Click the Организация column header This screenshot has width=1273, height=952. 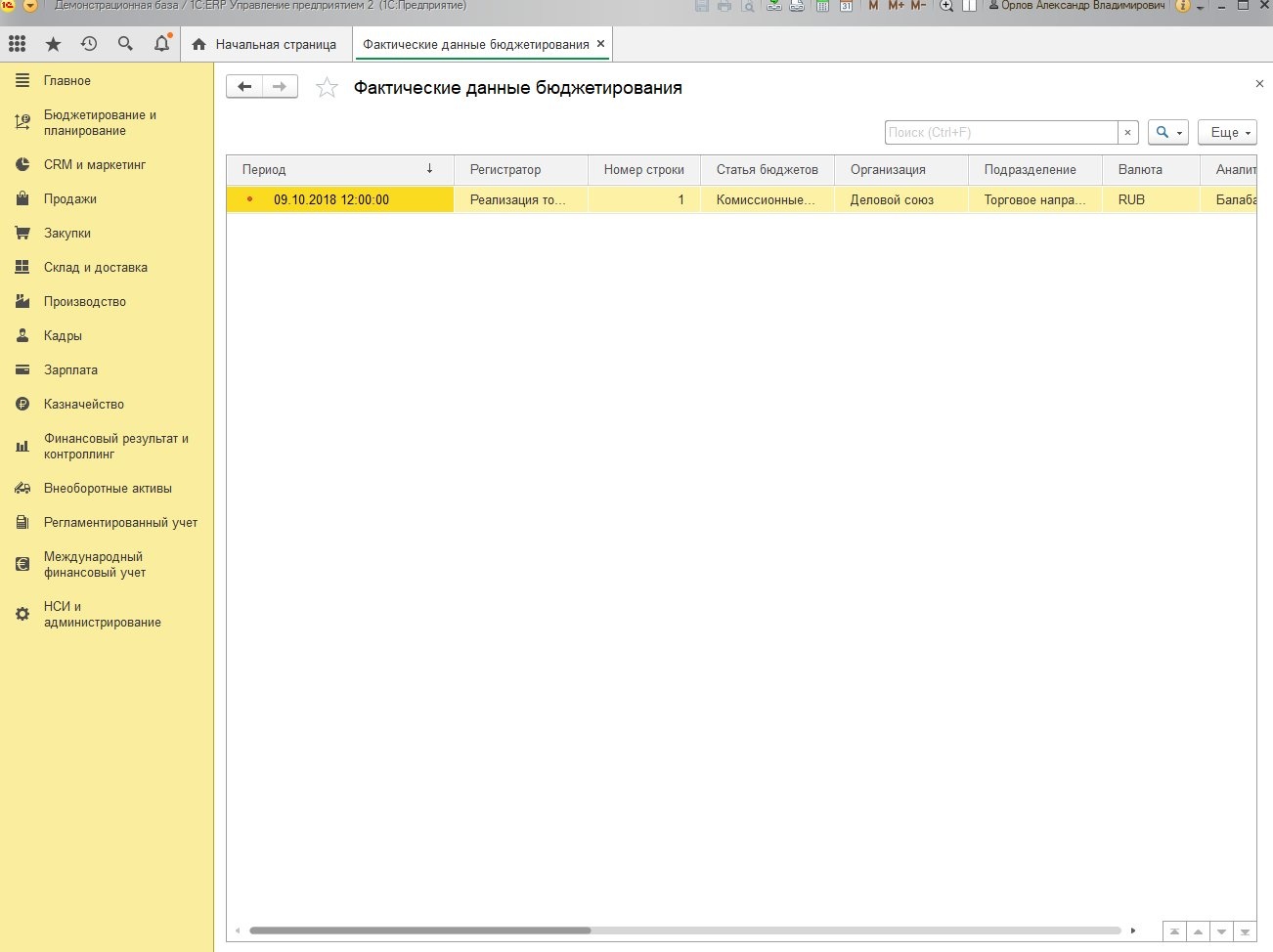(x=901, y=170)
